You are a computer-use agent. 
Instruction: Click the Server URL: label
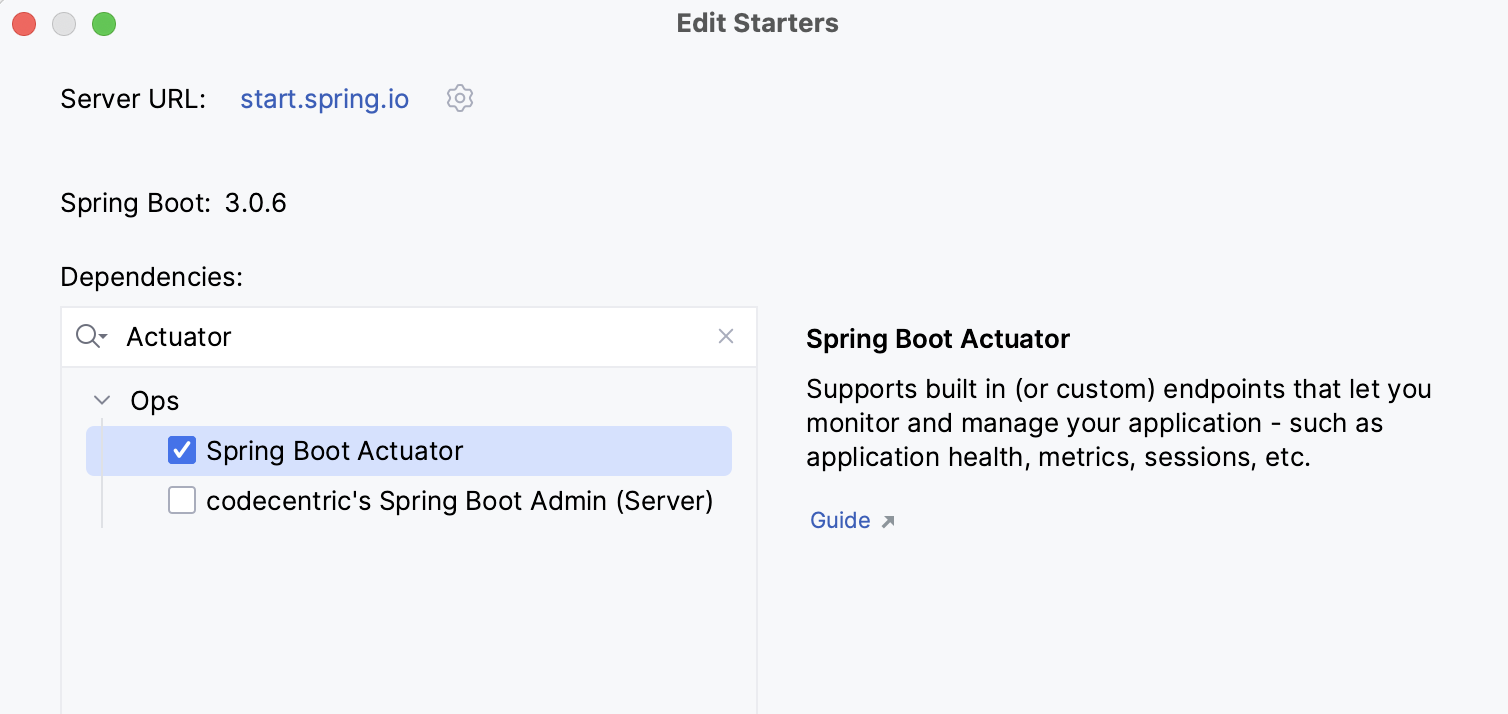click(133, 99)
